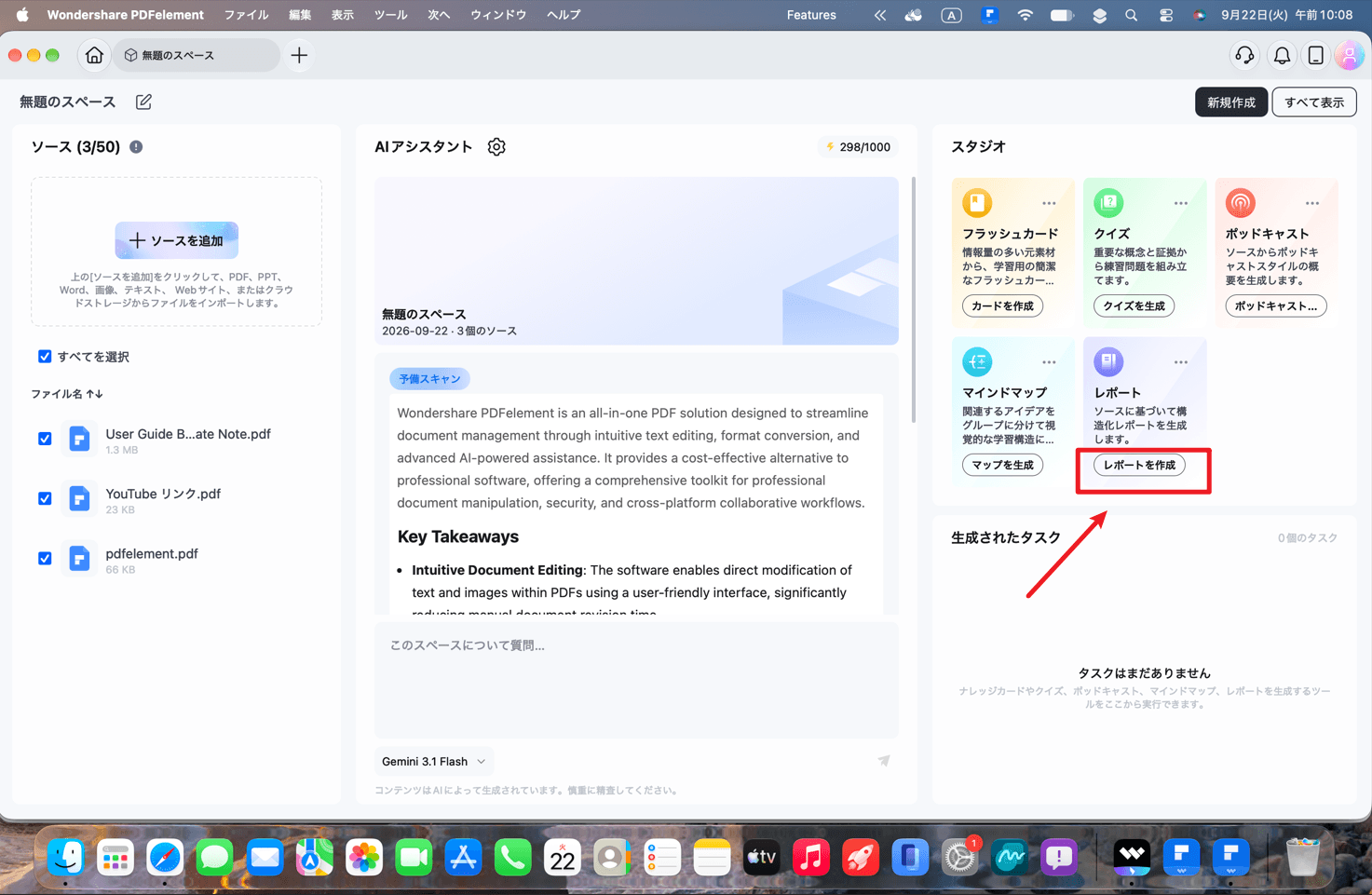Open the ウィンドウ menu
Viewport: 1372px width, 895px height.
pos(498,15)
